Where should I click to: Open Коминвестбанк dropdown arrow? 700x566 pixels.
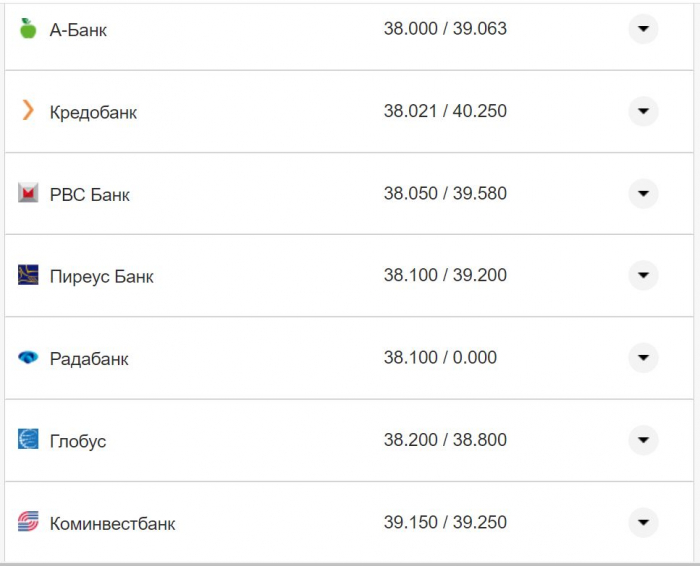[643, 522]
